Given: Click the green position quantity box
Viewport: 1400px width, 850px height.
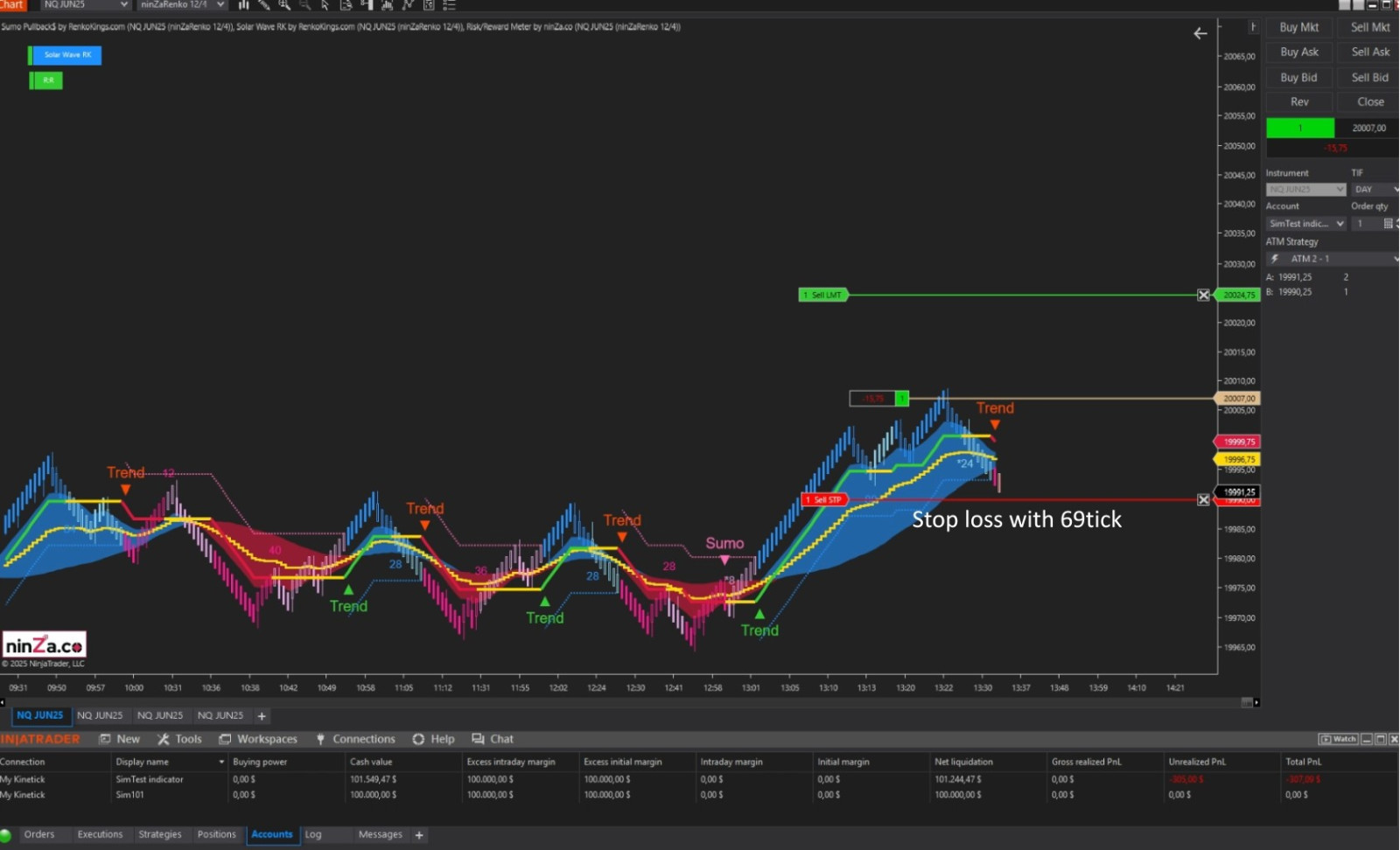Looking at the screenshot, I should click(1300, 128).
